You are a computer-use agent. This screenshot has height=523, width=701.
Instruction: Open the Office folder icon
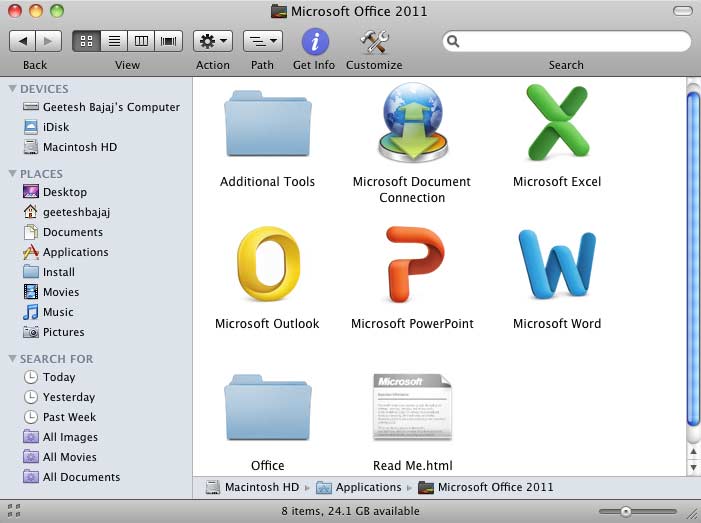(267, 408)
